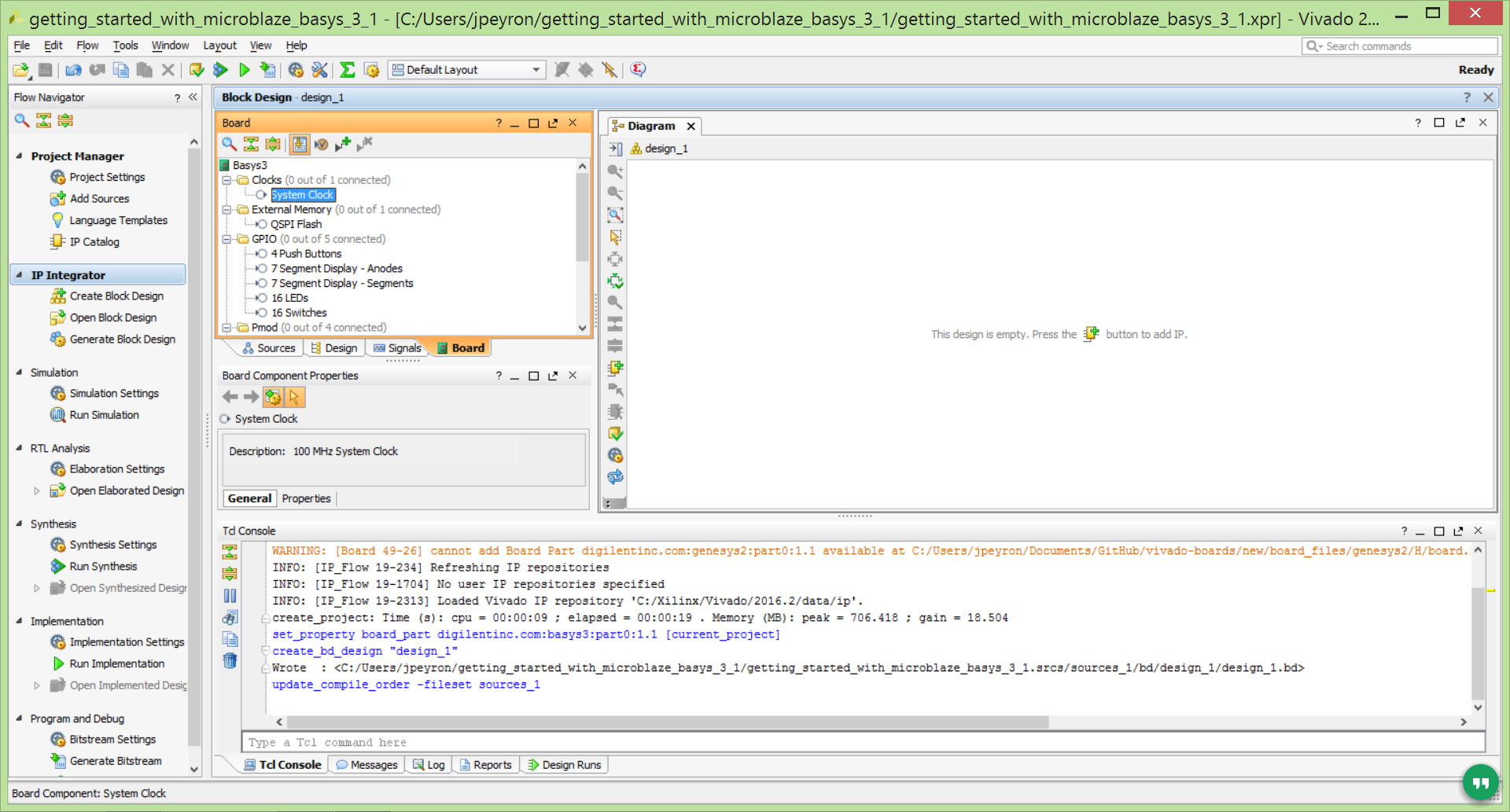
Task: Open the Flow menu
Action: (x=87, y=46)
